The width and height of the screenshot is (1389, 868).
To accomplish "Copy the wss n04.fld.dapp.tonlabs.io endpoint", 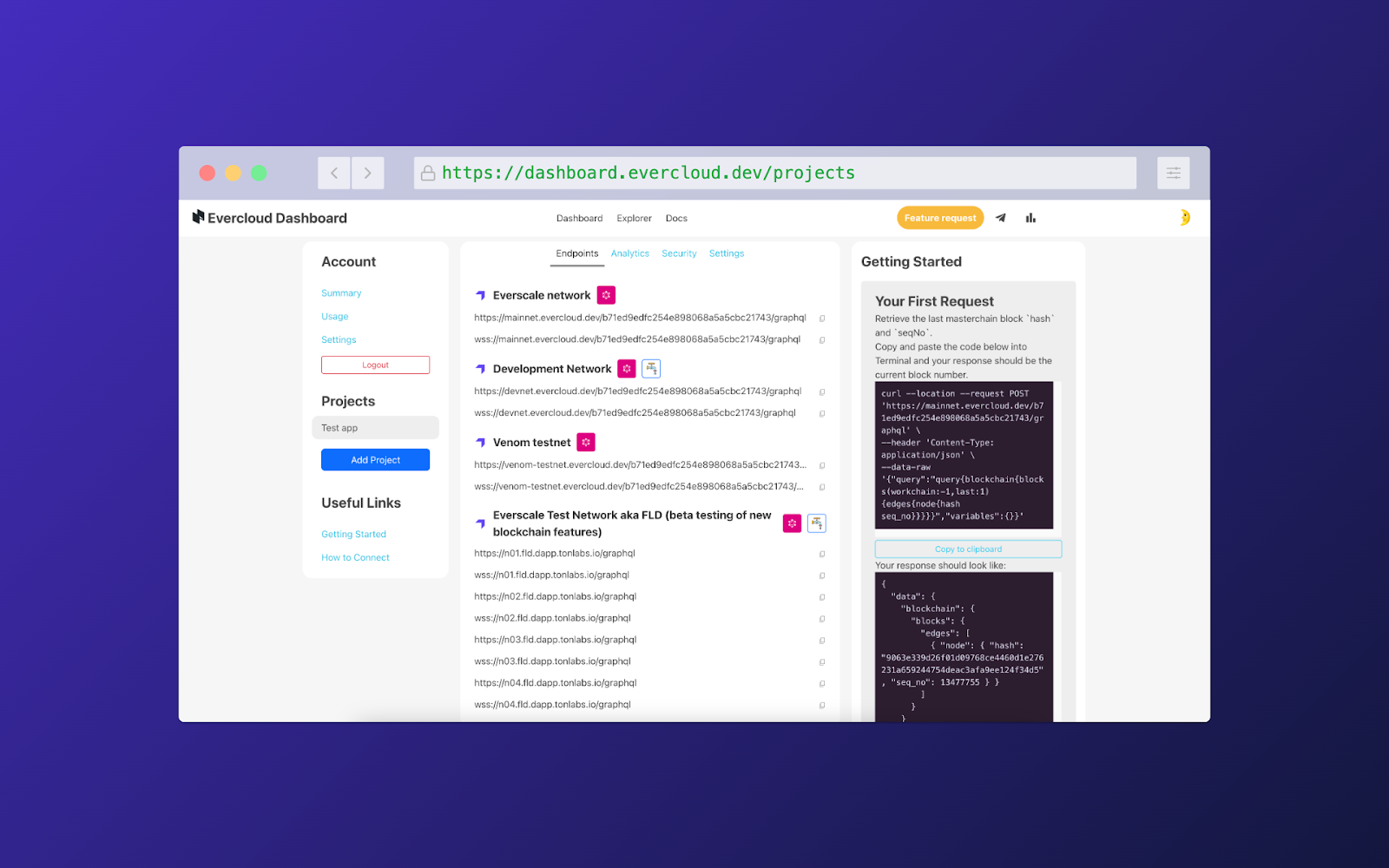I will 822,706.
